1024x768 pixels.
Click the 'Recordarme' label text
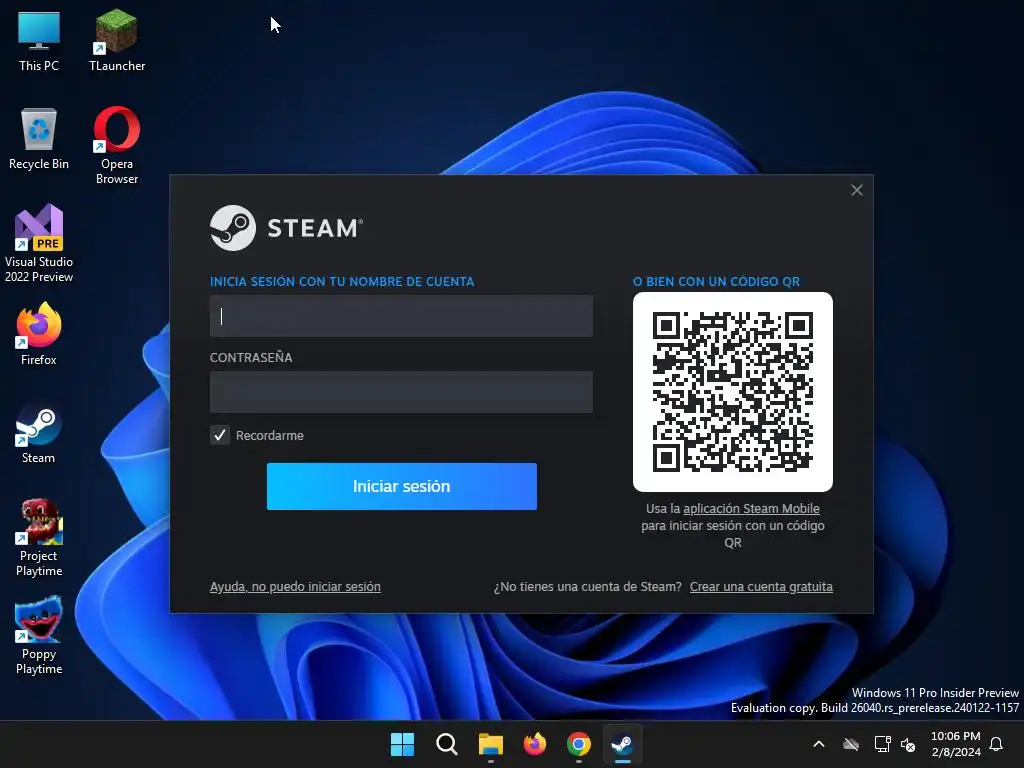click(x=270, y=436)
